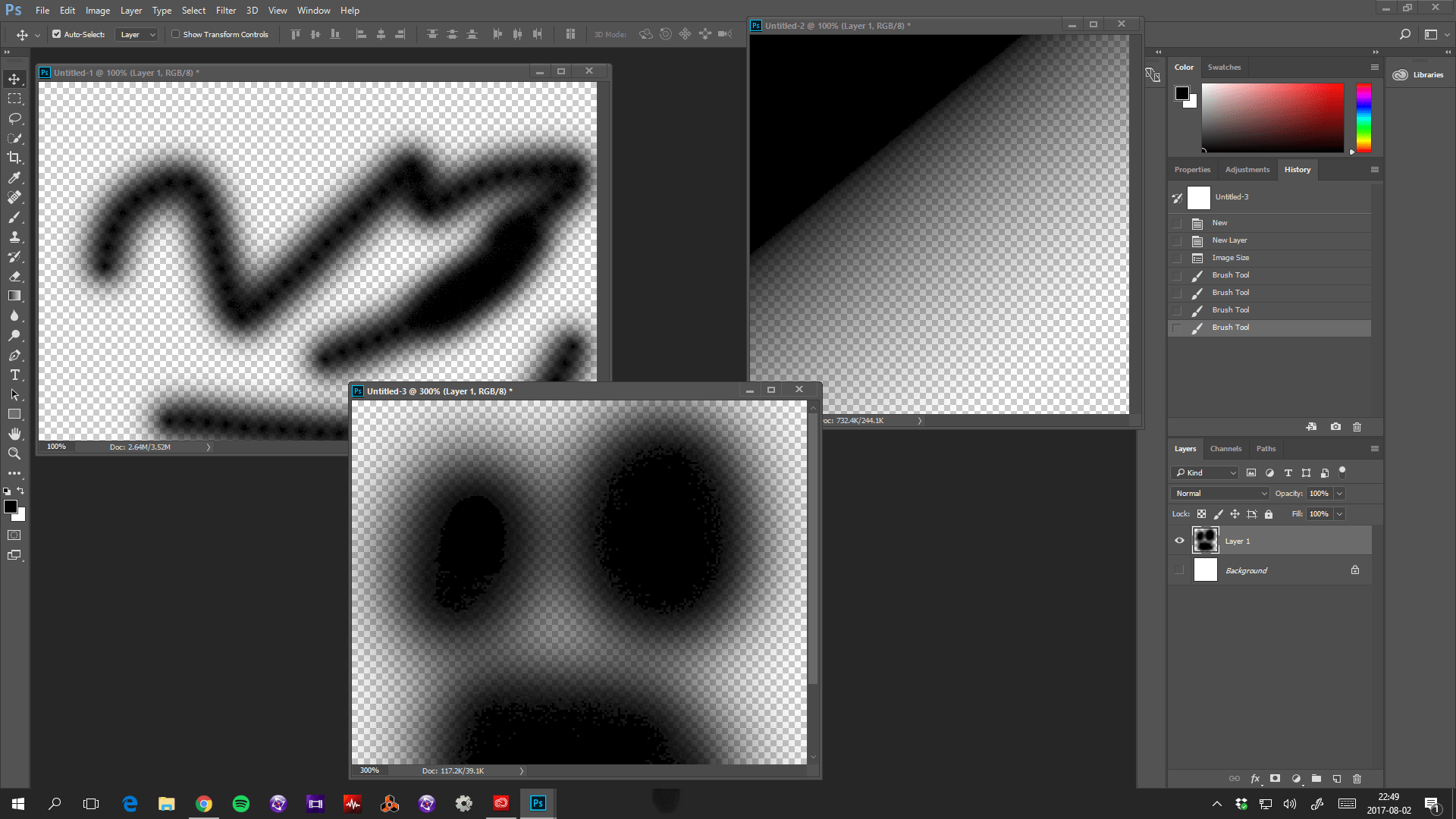Toggle Show Transform Controls
1456x819 pixels.
coord(175,34)
